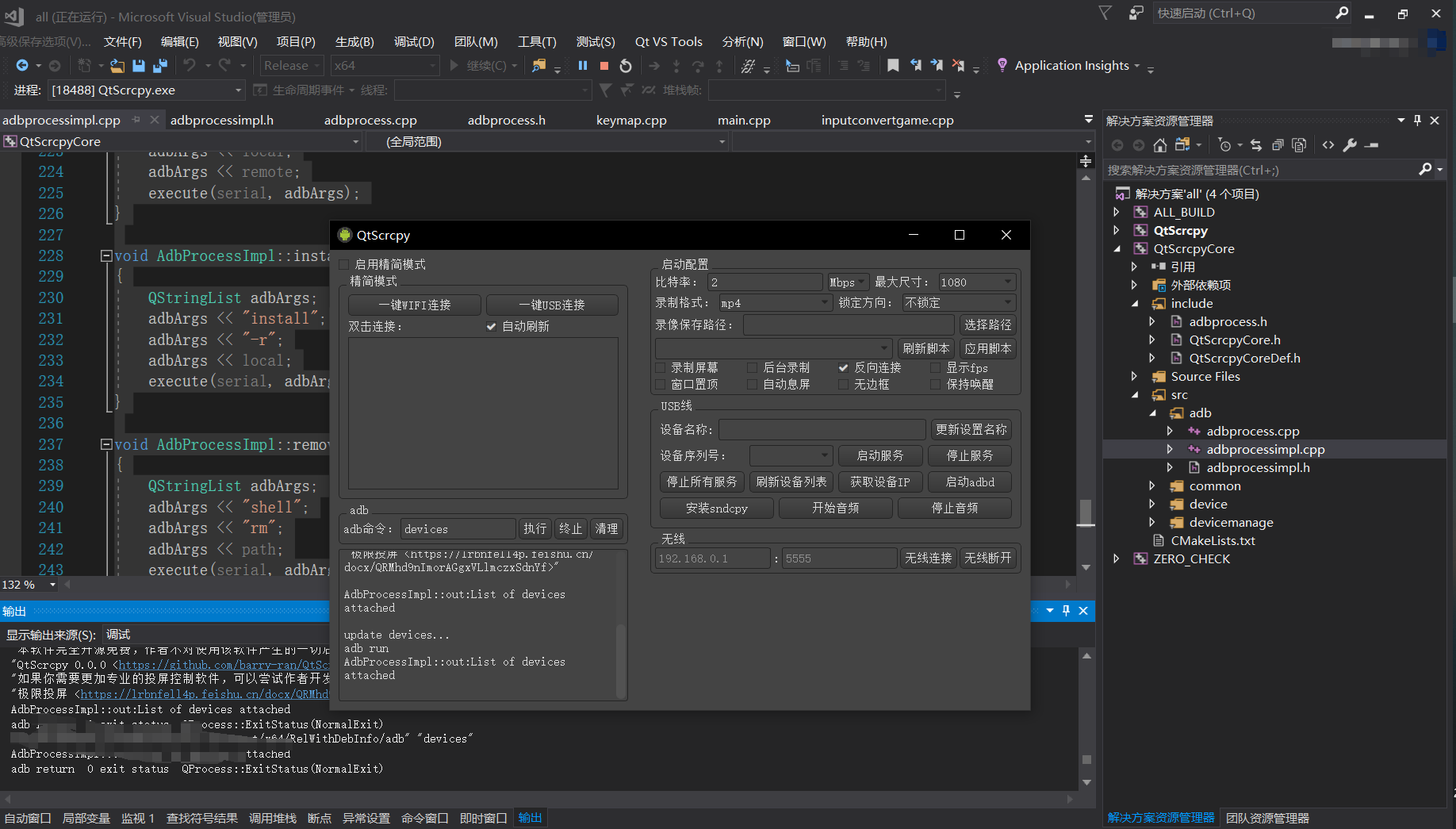Expand the Source Files folder node
The width and height of the screenshot is (1456, 829).
tap(1134, 376)
